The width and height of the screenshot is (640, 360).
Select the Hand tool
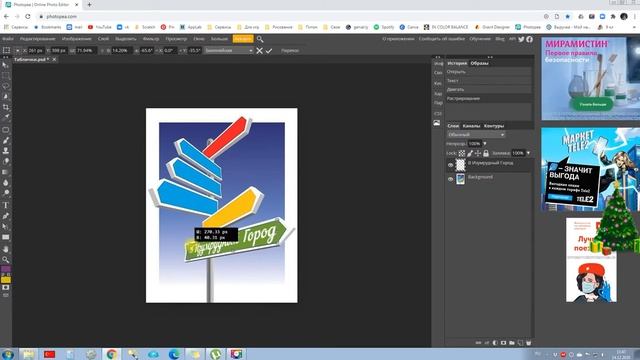[x=6, y=249]
